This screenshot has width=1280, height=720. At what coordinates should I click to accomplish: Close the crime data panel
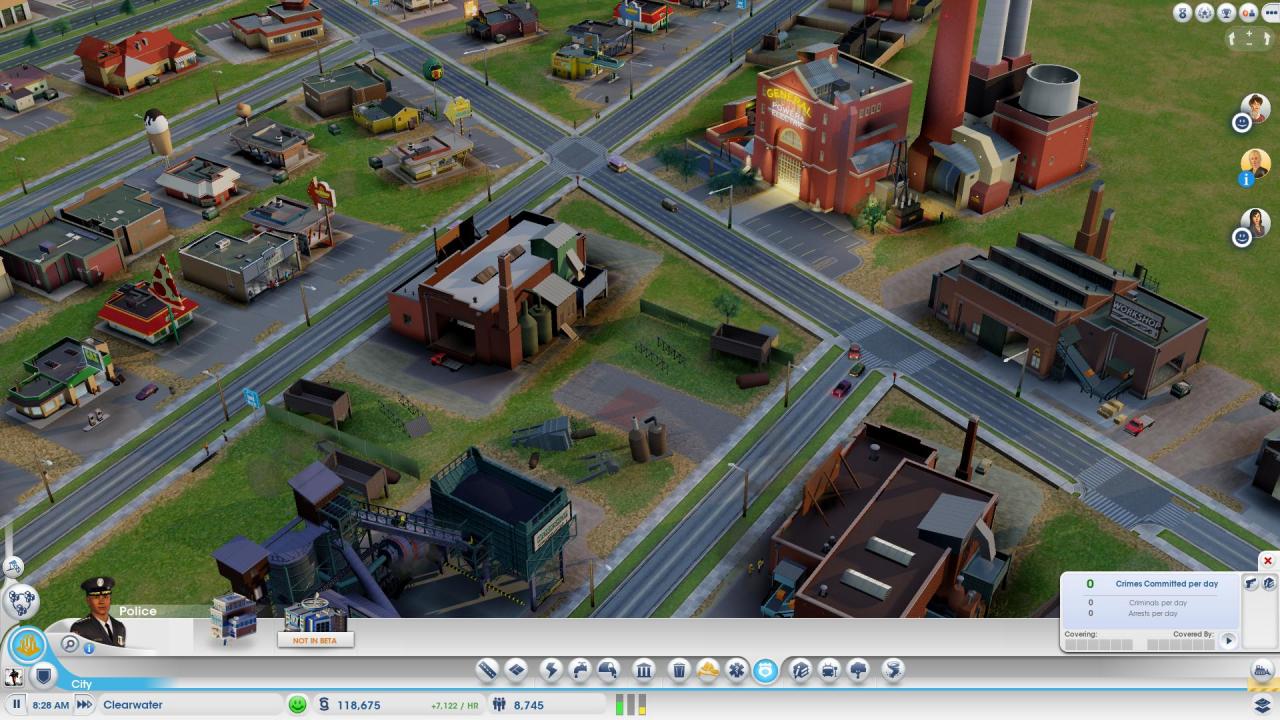coord(1268,561)
